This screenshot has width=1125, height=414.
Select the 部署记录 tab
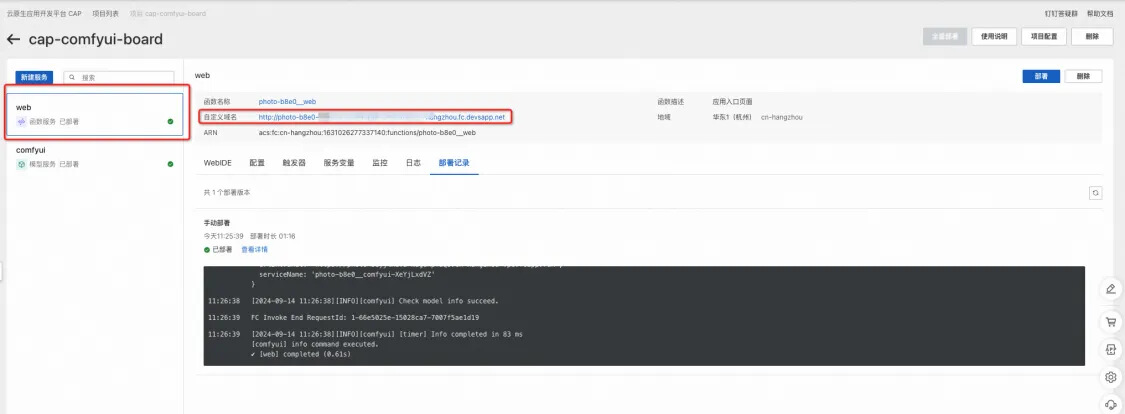[454, 163]
